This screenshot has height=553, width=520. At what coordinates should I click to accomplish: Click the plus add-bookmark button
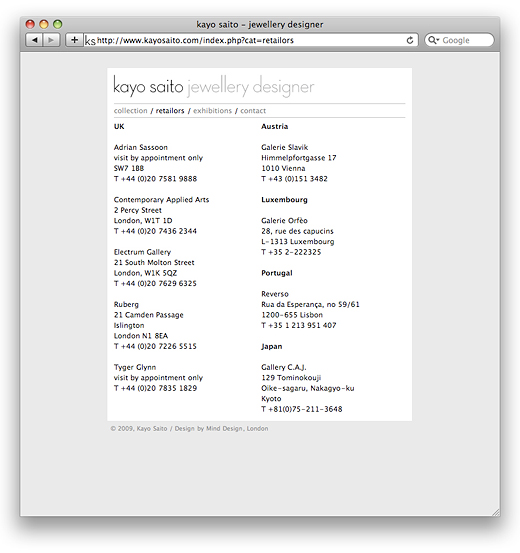(74, 40)
